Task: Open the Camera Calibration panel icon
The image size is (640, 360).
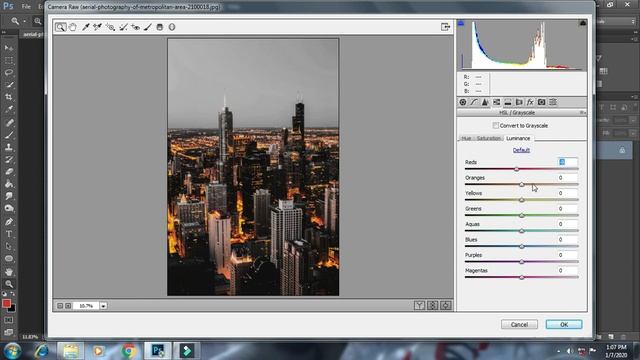Action: point(542,102)
